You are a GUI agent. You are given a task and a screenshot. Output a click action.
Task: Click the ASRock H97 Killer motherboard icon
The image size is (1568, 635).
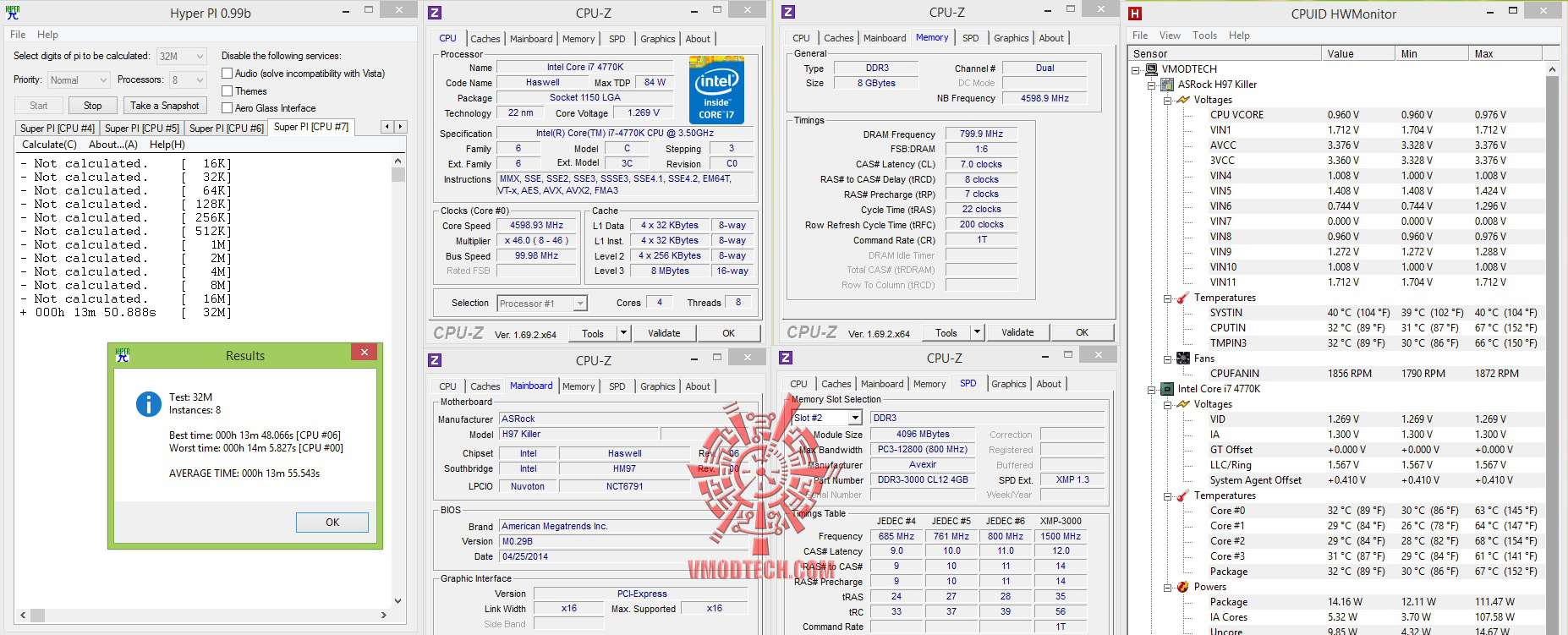(x=1167, y=85)
